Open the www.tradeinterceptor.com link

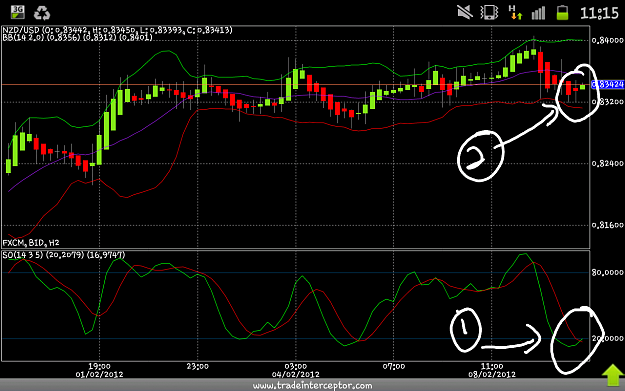[x=312, y=385]
